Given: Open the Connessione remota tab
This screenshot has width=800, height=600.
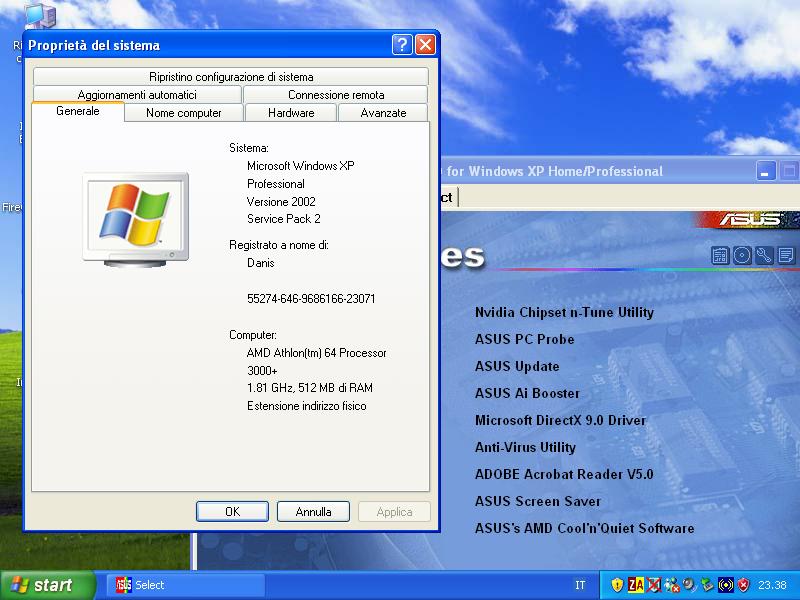Looking at the screenshot, I should 336,94.
